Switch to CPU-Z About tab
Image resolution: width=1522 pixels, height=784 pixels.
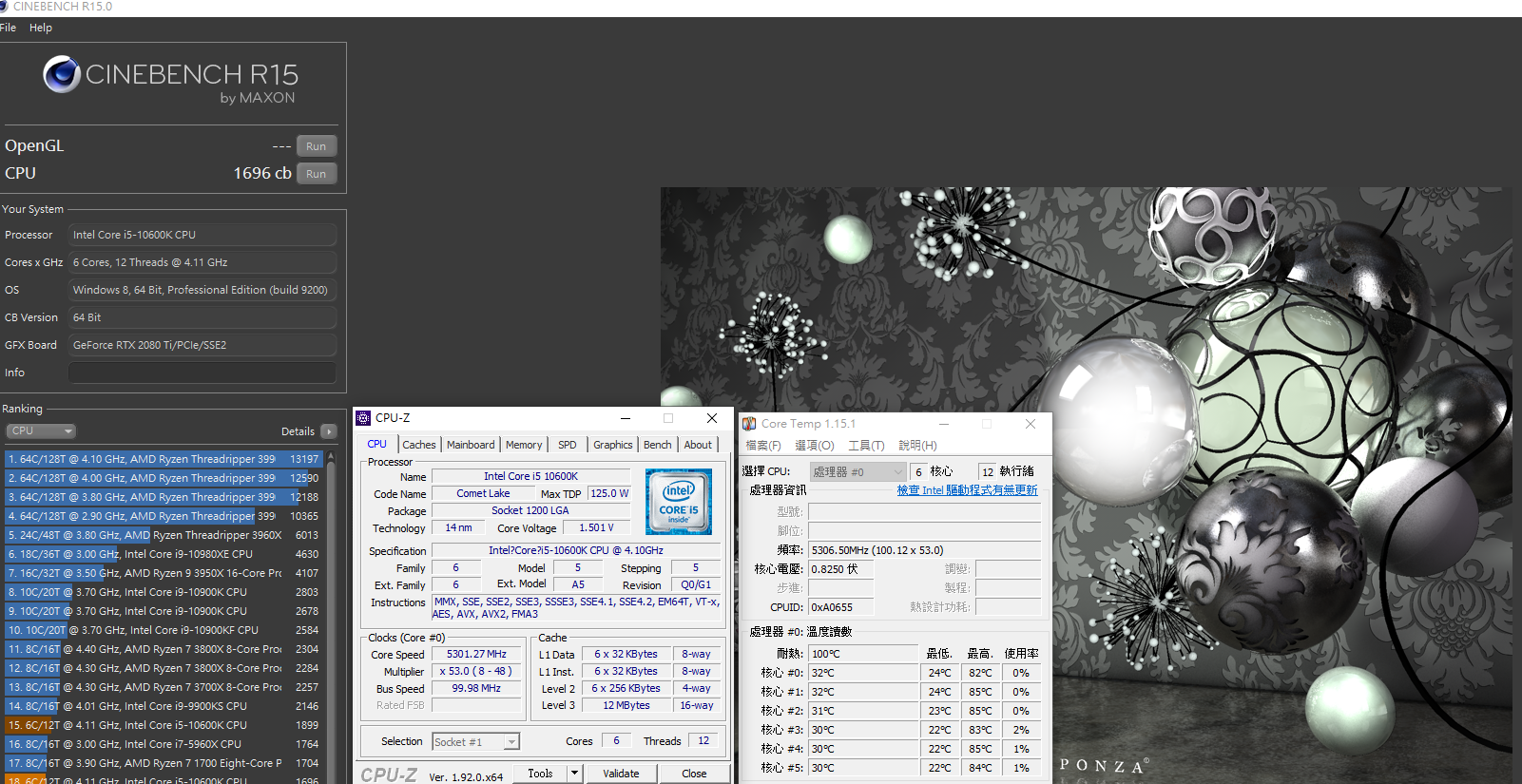click(698, 445)
